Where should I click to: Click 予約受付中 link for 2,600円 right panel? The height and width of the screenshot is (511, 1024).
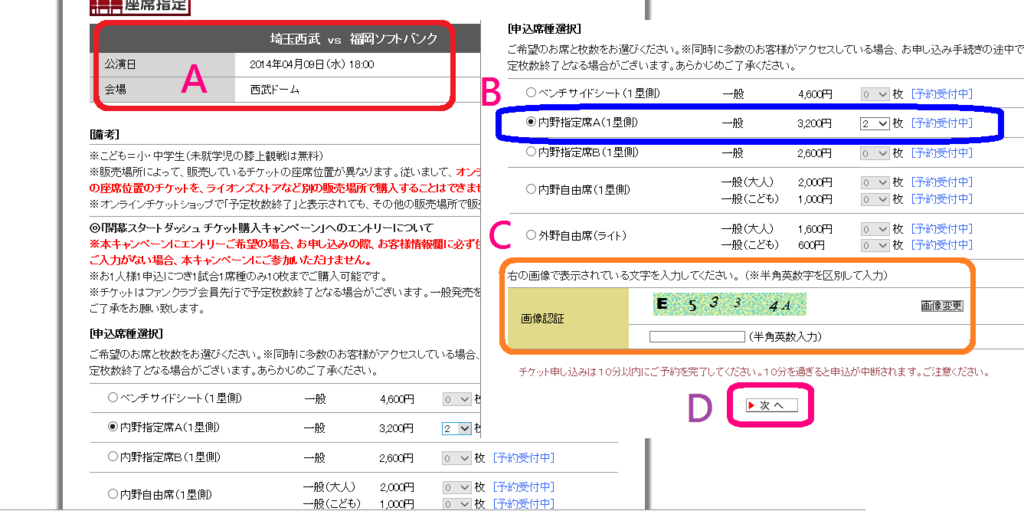[942, 152]
